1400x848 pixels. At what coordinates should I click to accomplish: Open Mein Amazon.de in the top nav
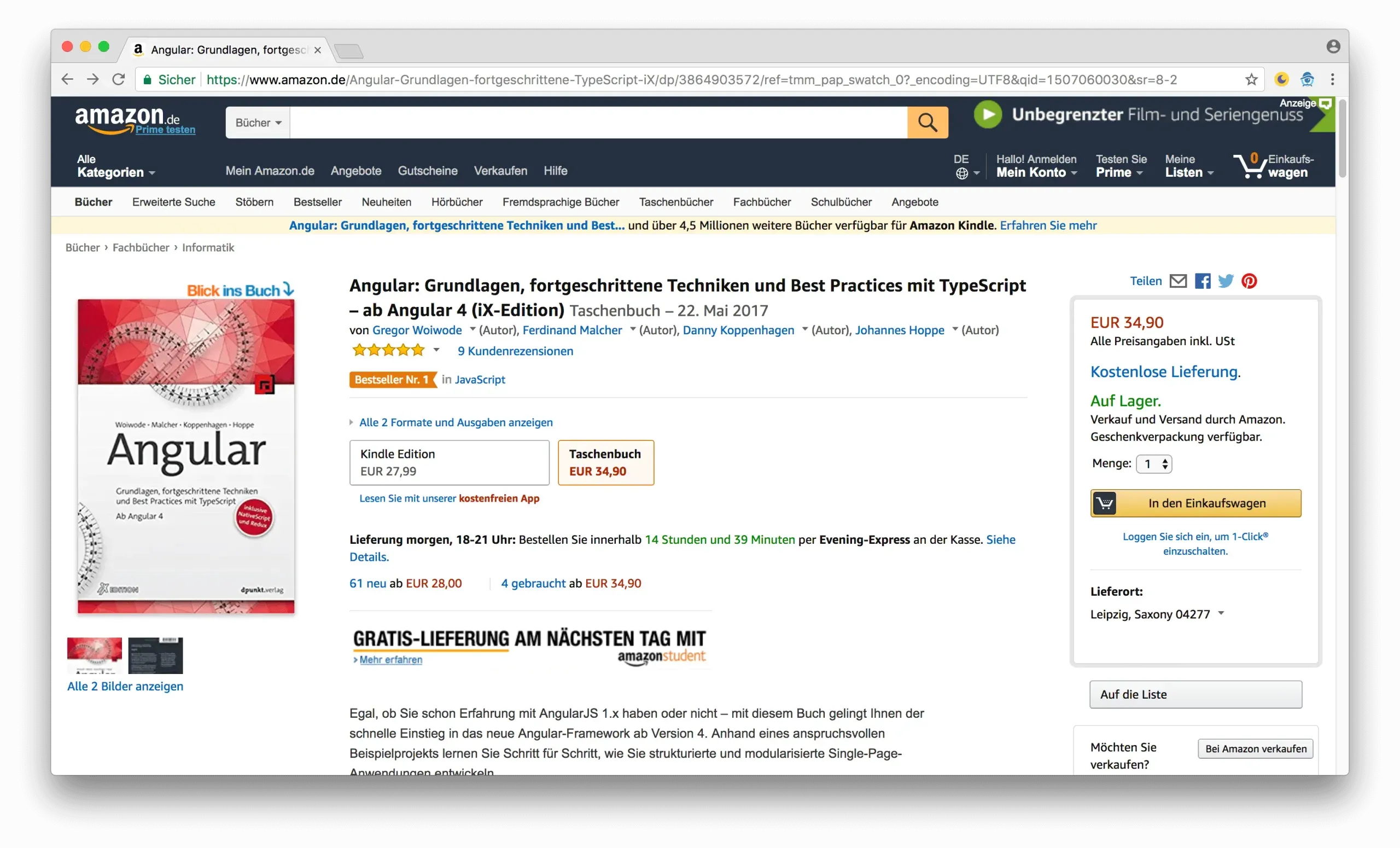tap(270, 171)
